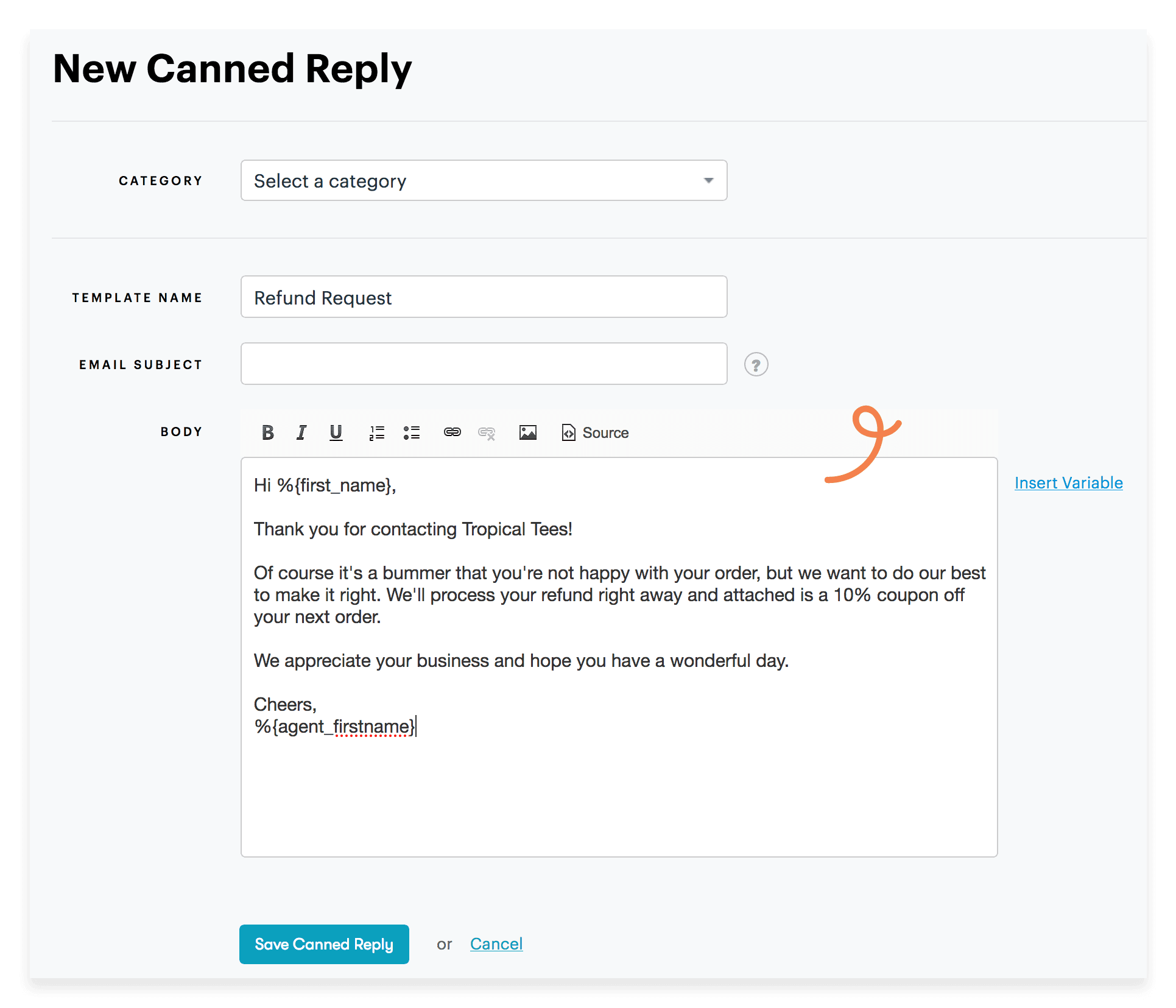
Task: Select the Template Name field showing 'Refund Request'
Action: pos(483,297)
